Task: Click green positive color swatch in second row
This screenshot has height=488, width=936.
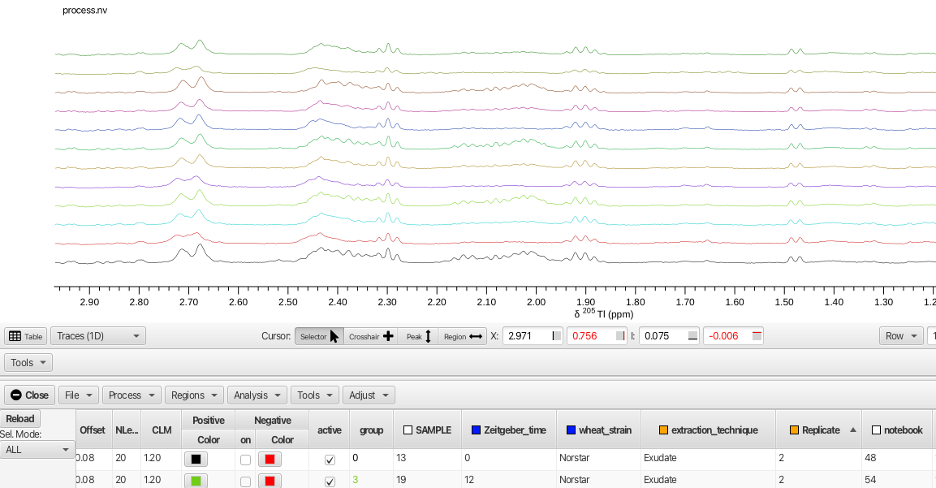Action: tap(196, 481)
